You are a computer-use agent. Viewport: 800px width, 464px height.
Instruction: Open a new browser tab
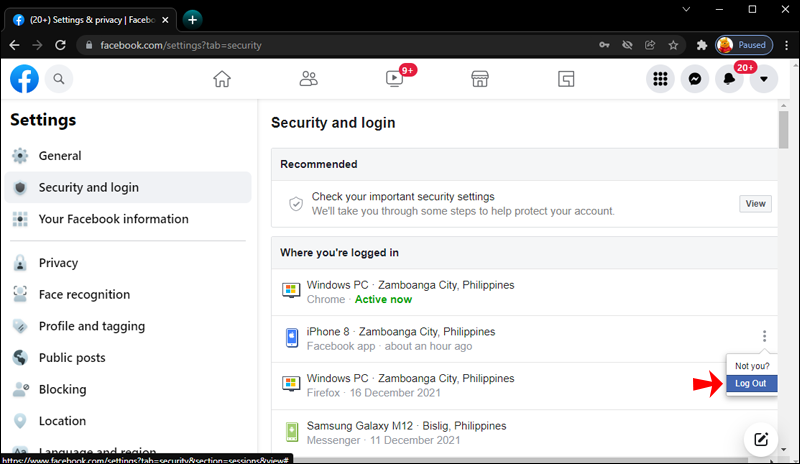pos(192,19)
